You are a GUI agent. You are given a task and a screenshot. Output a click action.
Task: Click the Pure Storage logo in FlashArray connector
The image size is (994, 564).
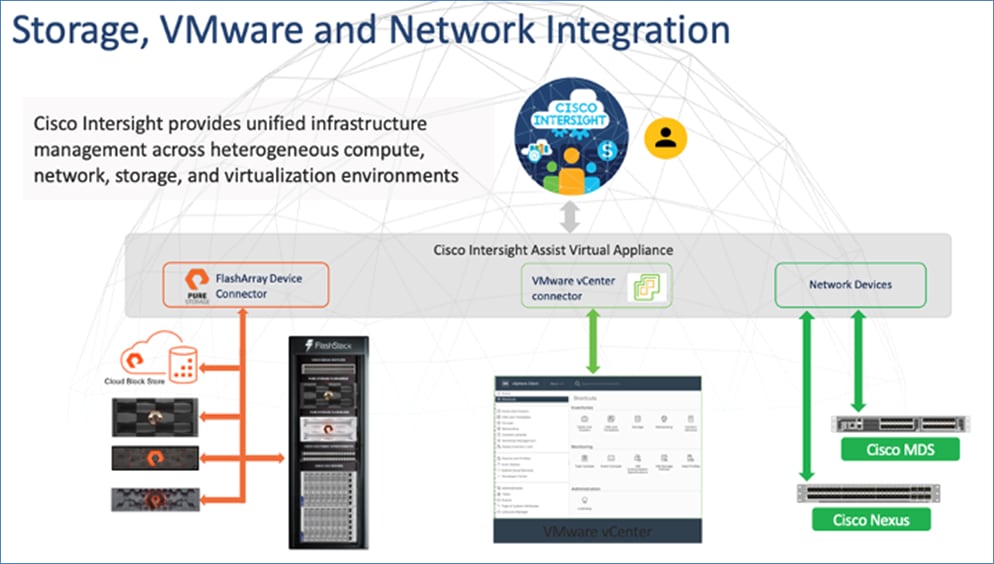[194, 285]
